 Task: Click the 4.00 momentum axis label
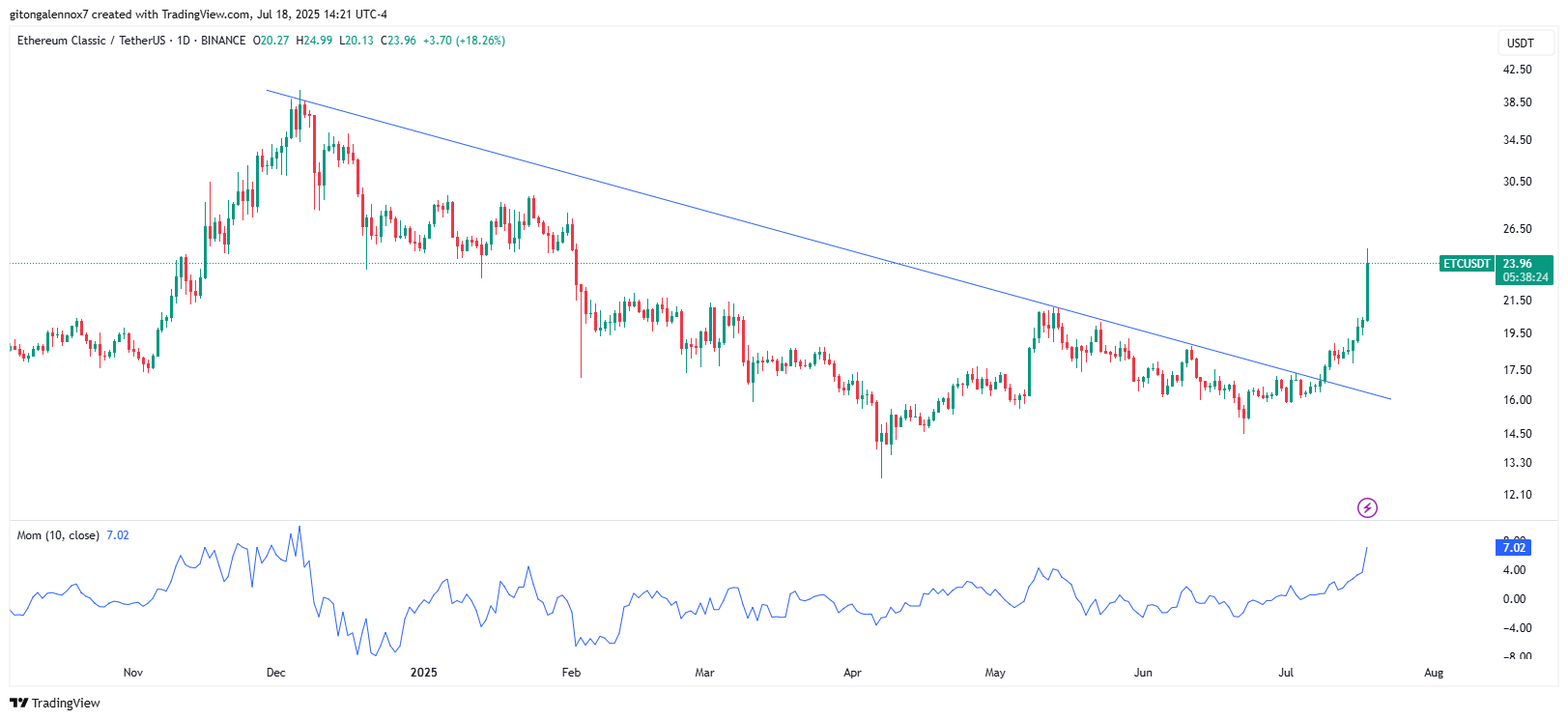click(x=1514, y=570)
